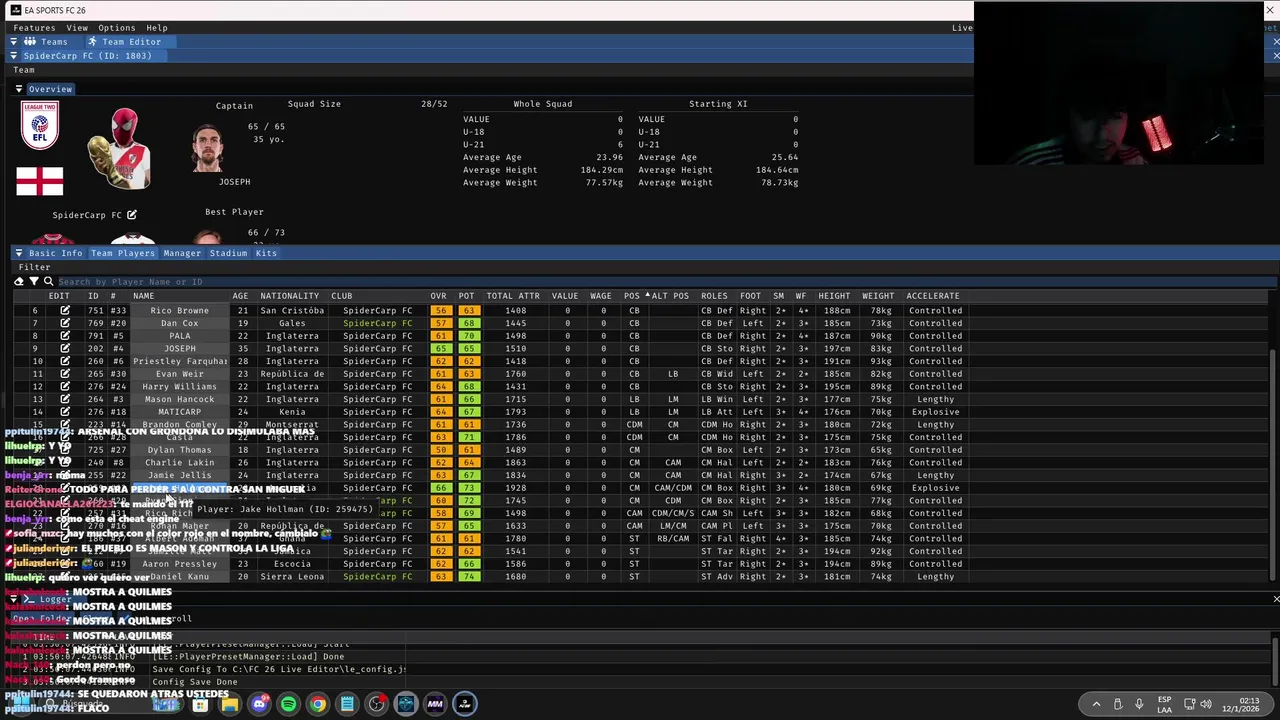This screenshot has width=1280, height=720.
Task: Click USB safely remove tray icon
Action: click(1118, 704)
